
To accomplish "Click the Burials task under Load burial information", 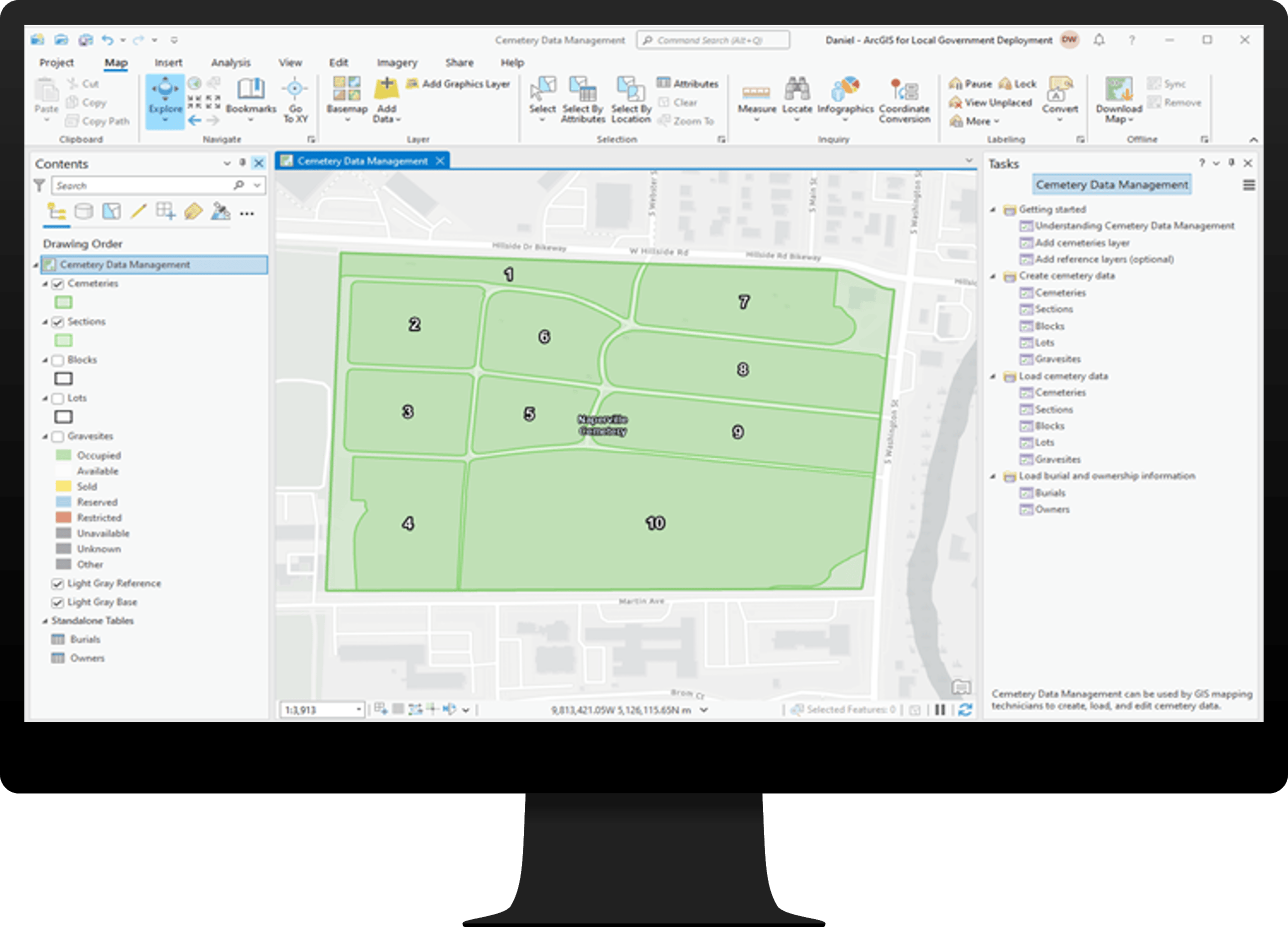I will click(x=1053, y=493).
